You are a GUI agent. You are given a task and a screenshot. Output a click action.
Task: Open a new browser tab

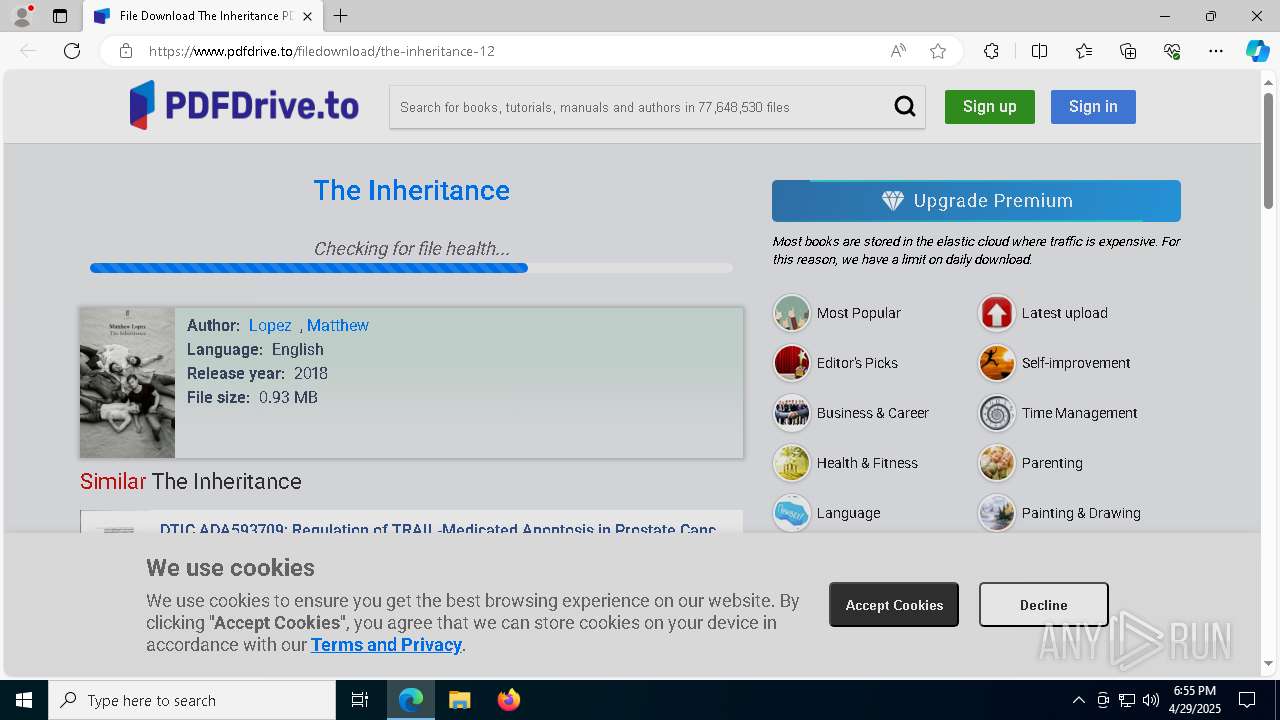tap(340, 16)
